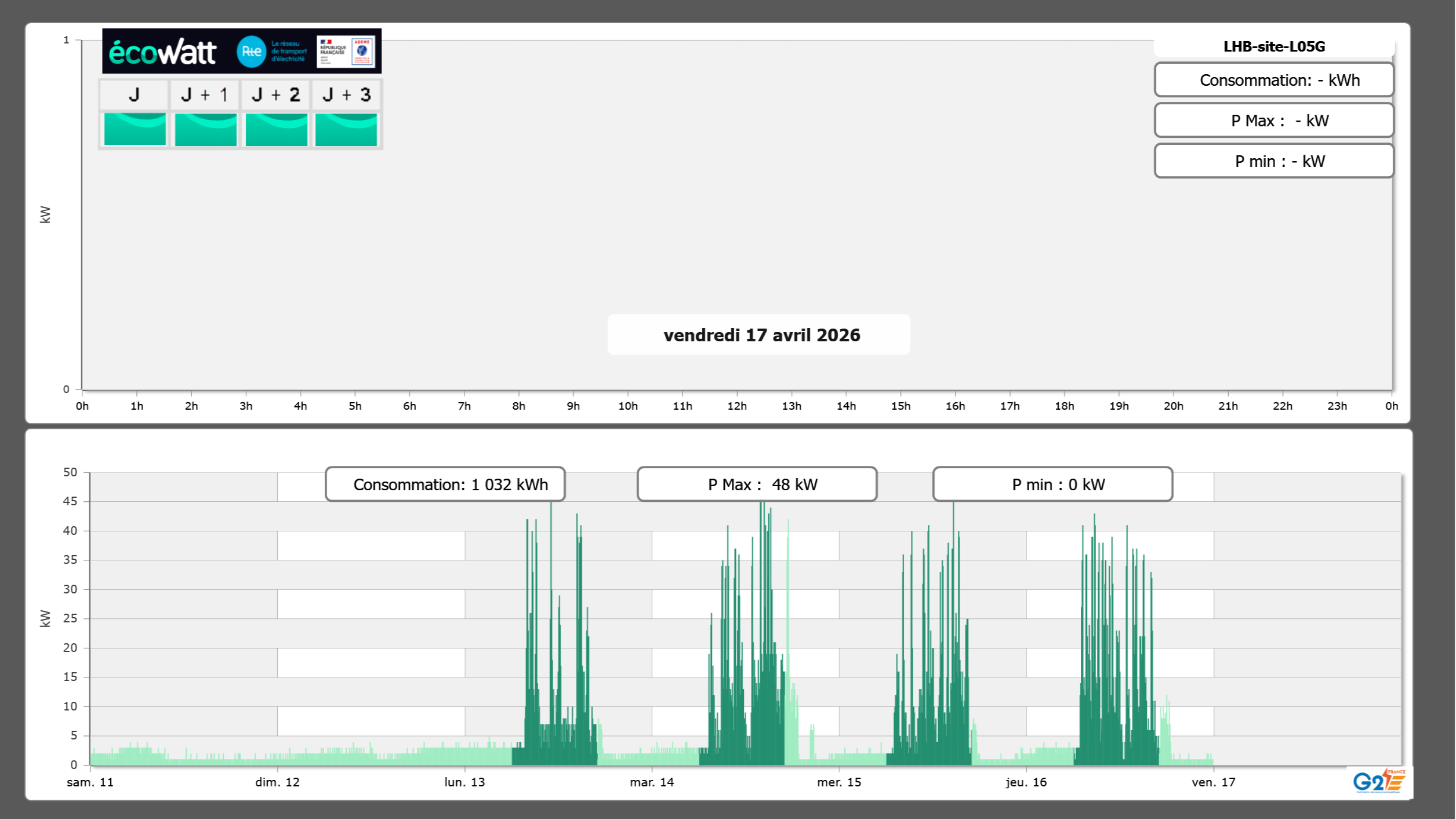Click the green signal icon under J
The image size is (1456, 820).
[135, 129]
